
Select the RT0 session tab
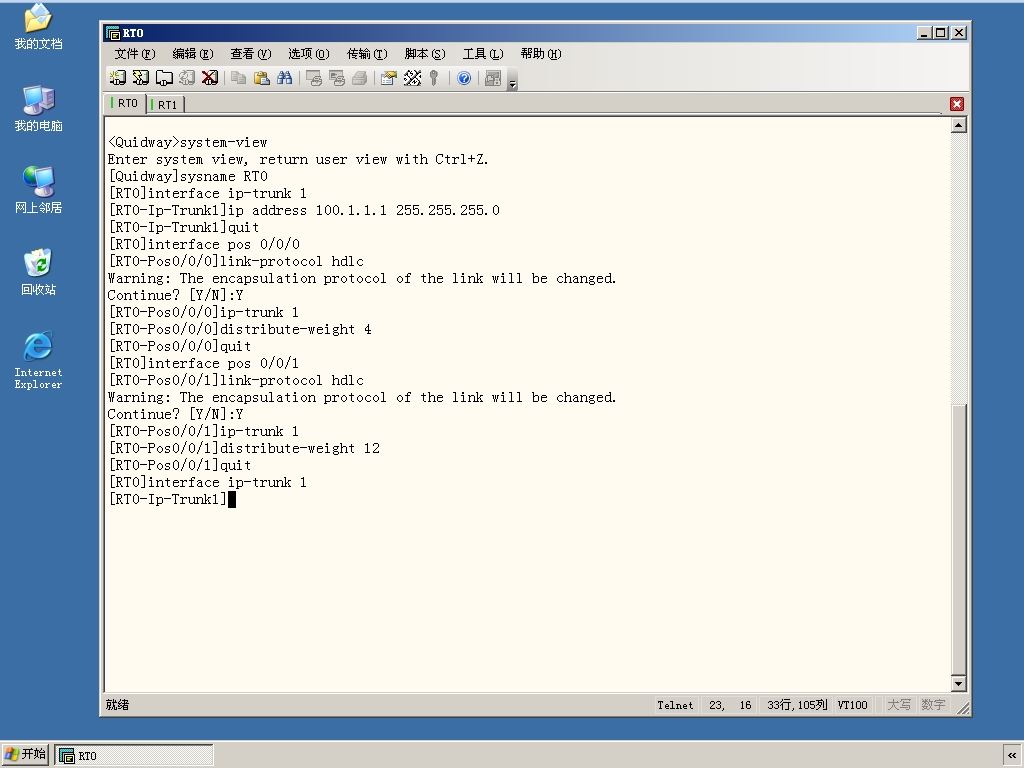click(x=125, y=103)
